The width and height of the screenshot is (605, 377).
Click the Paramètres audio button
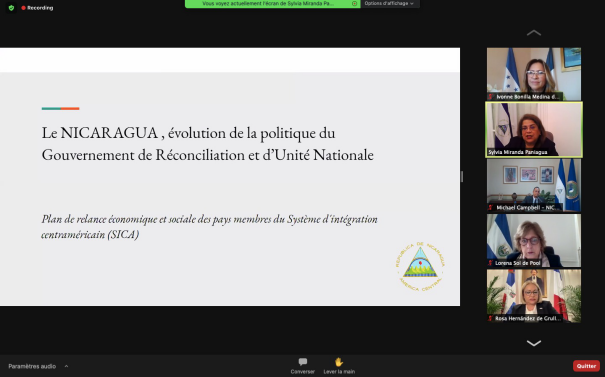tap(32, 366)
